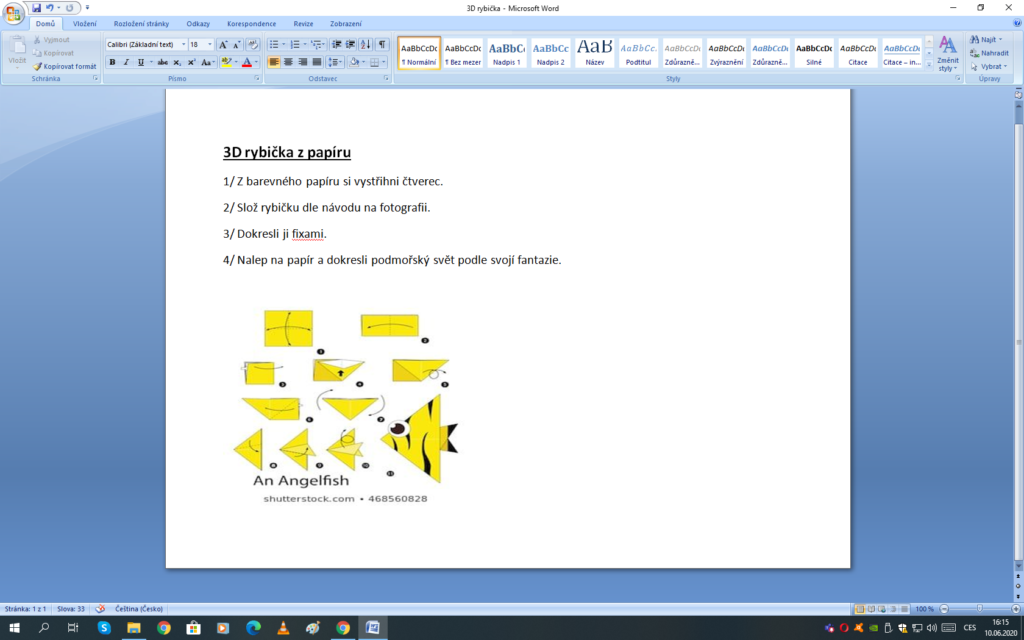Click the red font color button
The height and width of the screenshot is (640, 1024).
coord(246,62)
